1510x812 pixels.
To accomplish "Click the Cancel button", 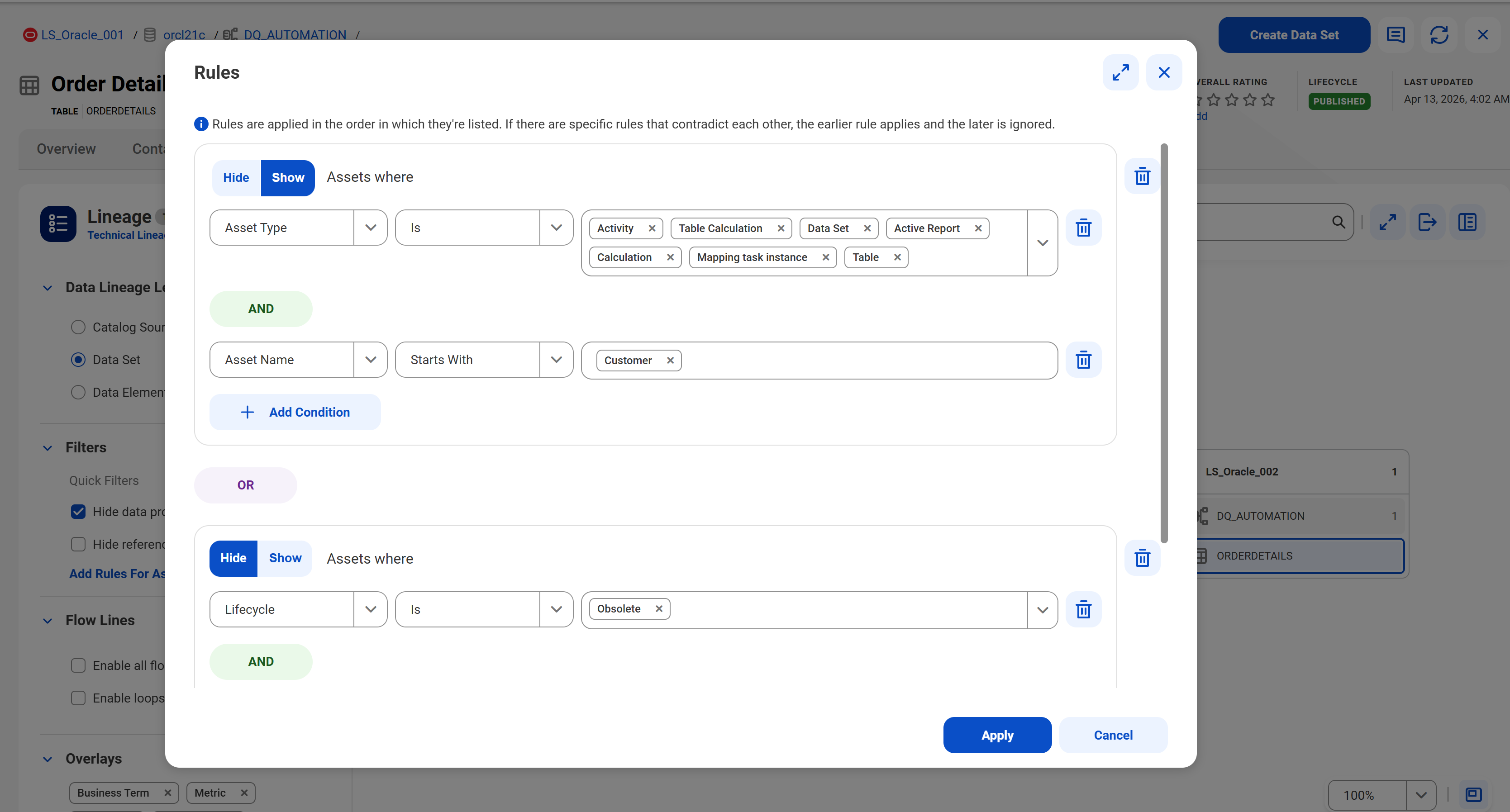I will [x=1113, y=735].
